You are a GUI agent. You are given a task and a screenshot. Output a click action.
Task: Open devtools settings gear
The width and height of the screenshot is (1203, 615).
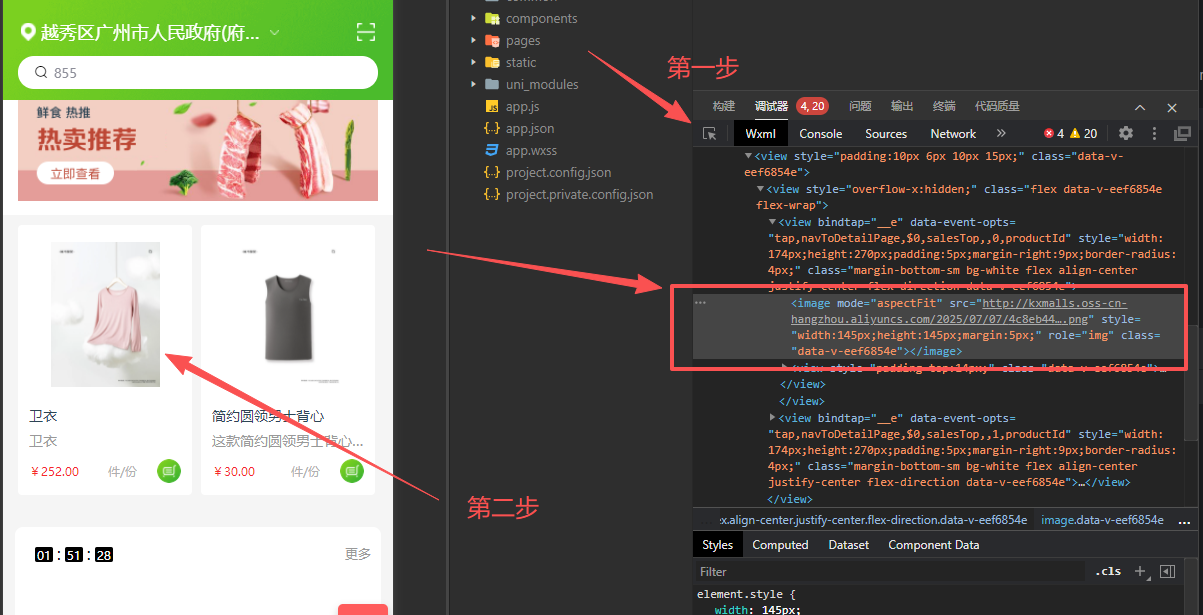pos(1126,133)
